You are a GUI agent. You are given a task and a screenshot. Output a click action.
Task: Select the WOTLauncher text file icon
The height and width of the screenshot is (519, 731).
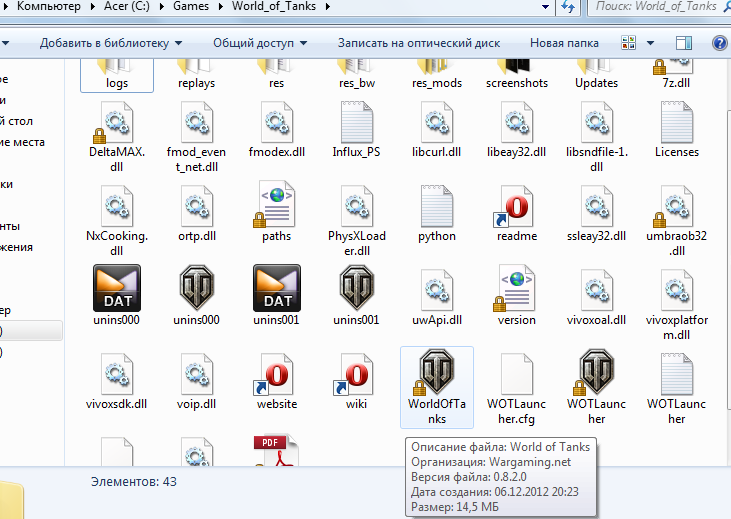676,374
